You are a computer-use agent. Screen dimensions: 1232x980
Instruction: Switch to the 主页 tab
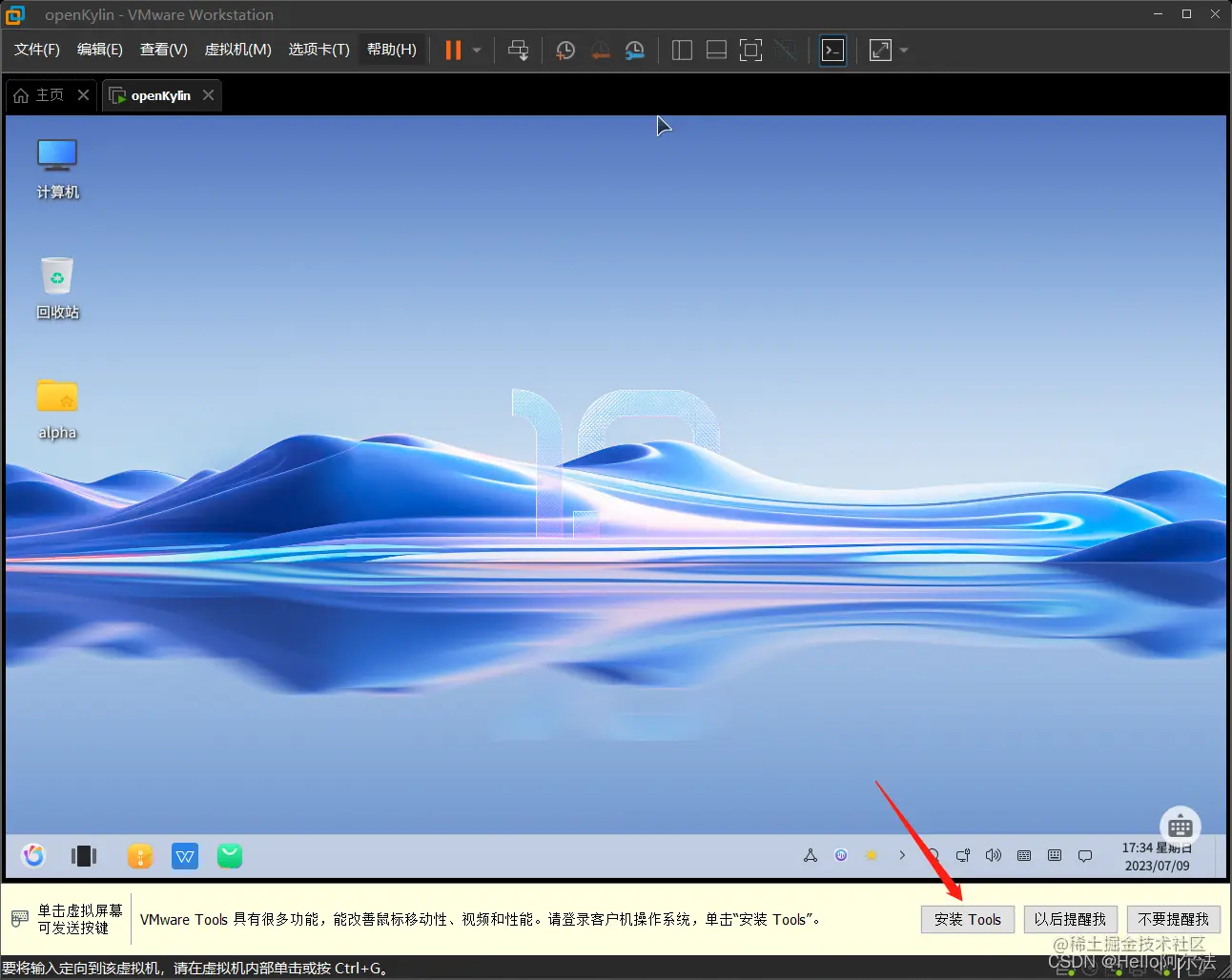[48, 94]
